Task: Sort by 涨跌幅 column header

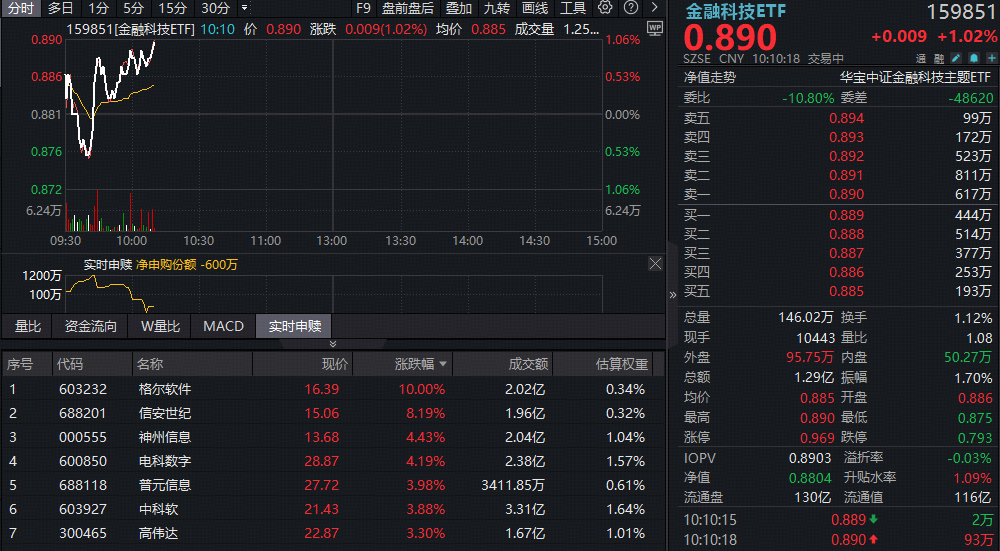Action: pos(420,364)
